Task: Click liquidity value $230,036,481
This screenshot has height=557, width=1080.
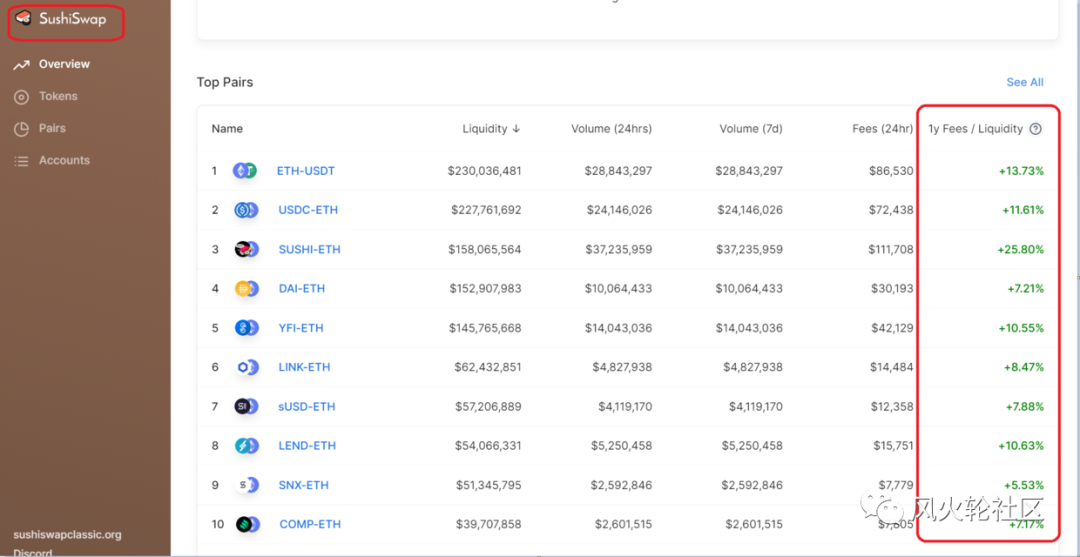Action: pyautogui.click(x=484, y=171)
